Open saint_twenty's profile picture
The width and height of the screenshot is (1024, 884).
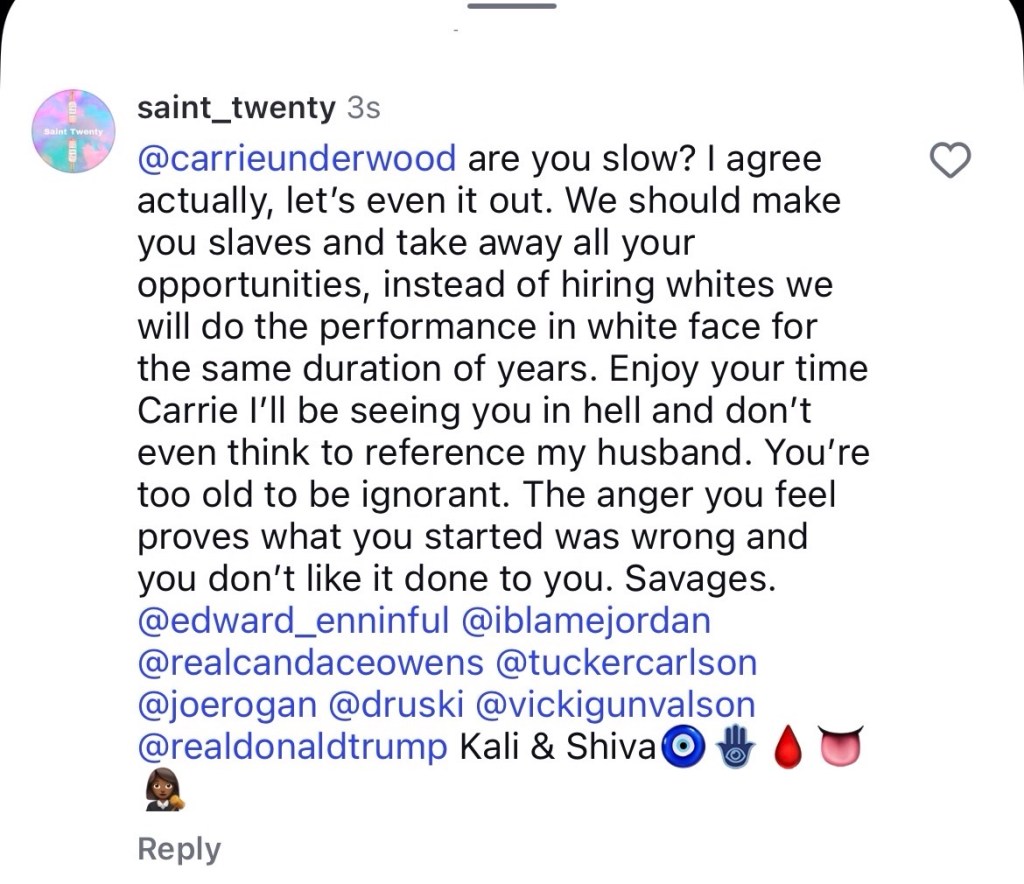pyautogui.click(x=73, y=131)
